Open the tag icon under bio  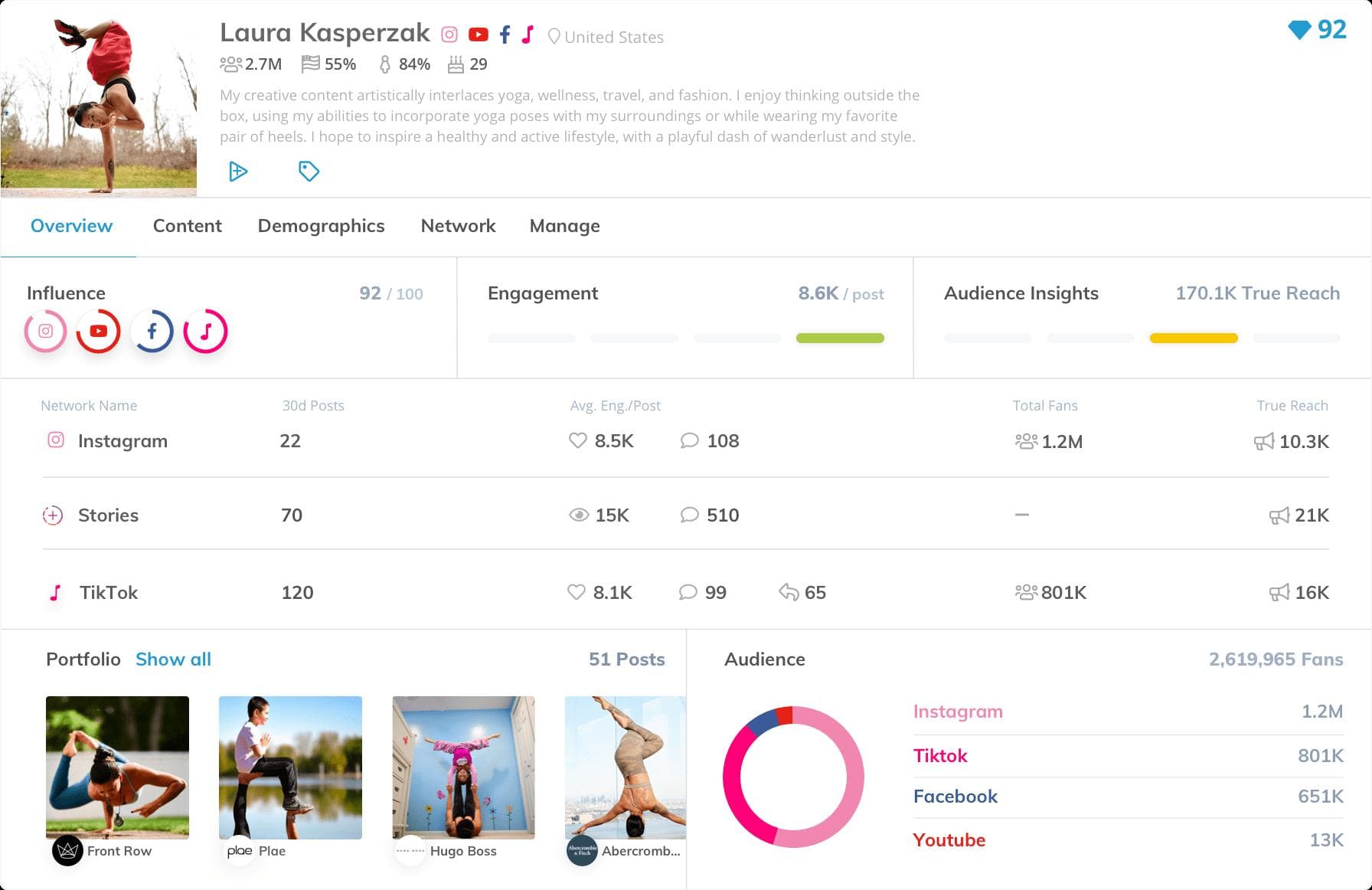309,172
